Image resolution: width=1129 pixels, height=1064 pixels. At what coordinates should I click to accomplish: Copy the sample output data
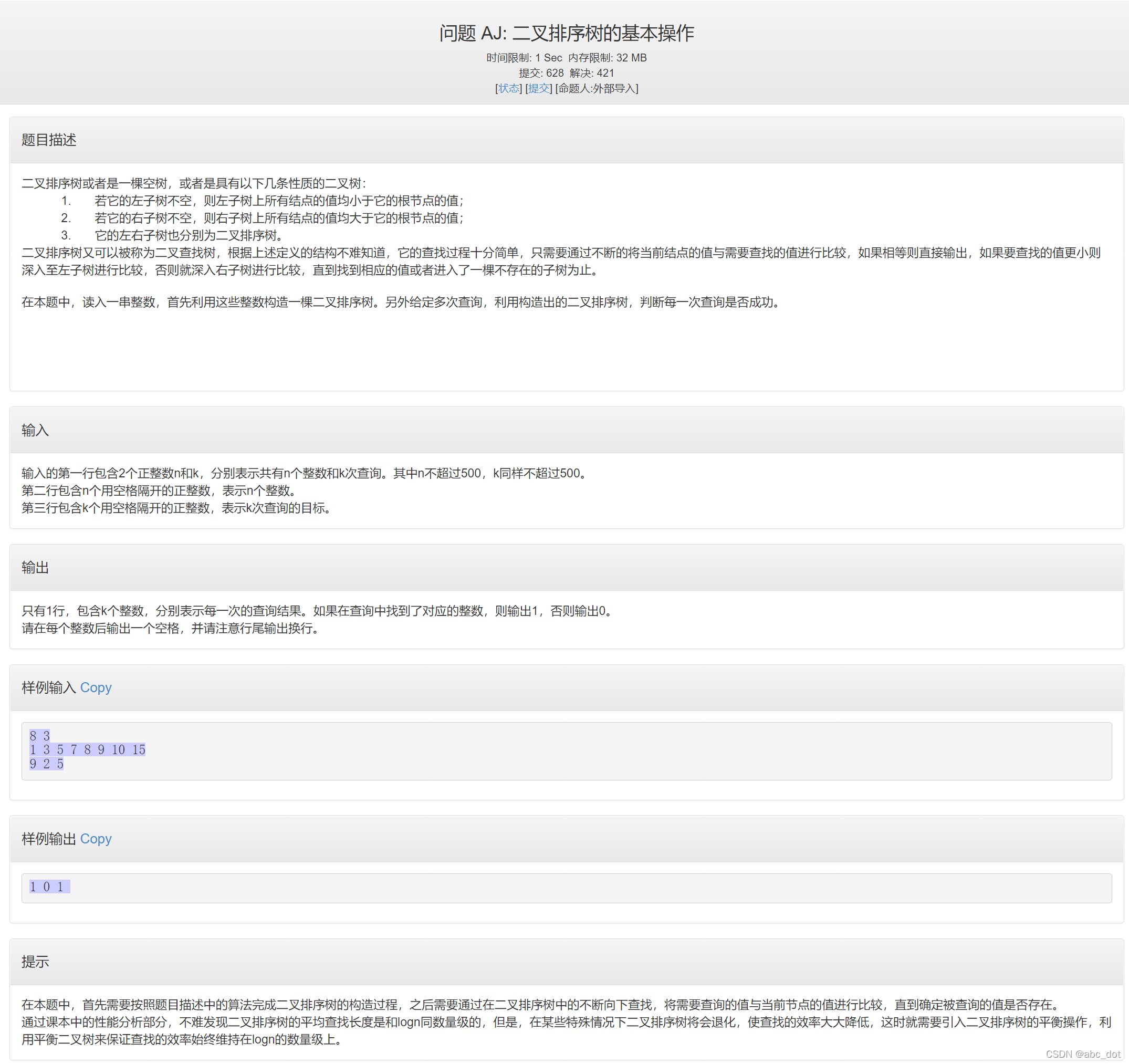[x=96, y=839]
